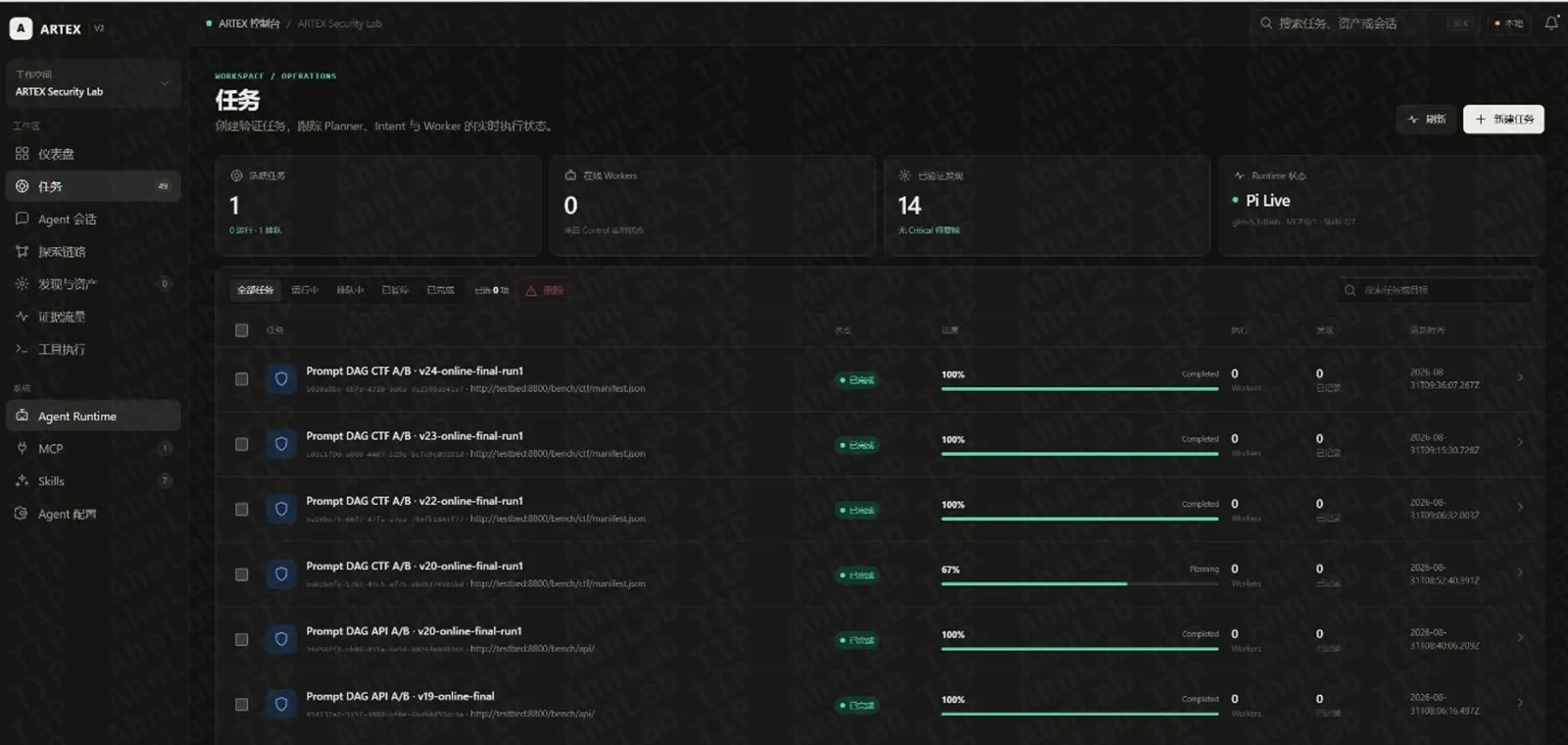Image resolution: width=1568 pixels, height=745 pixels.
Task: Click ARTEX 控制台 breadcrumb link
Action: pyautogui.click(x=249, y=24)
